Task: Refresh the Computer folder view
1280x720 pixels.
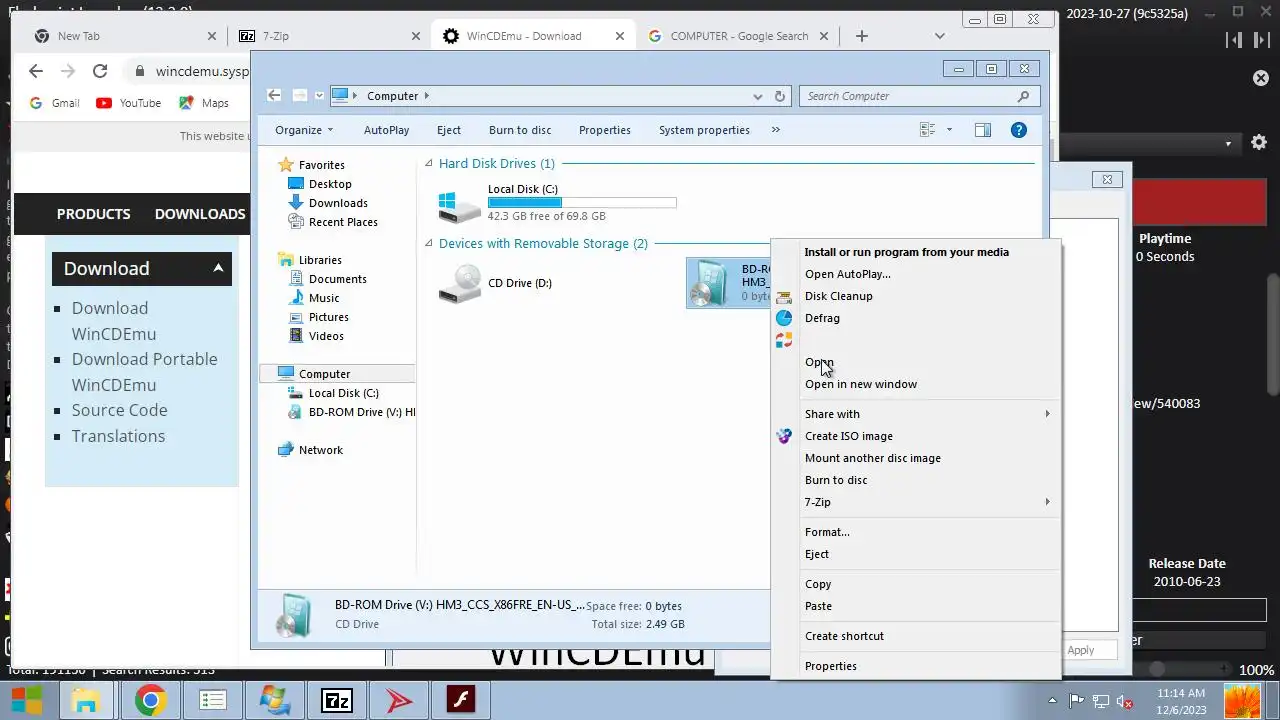Action: pos(780,96)
